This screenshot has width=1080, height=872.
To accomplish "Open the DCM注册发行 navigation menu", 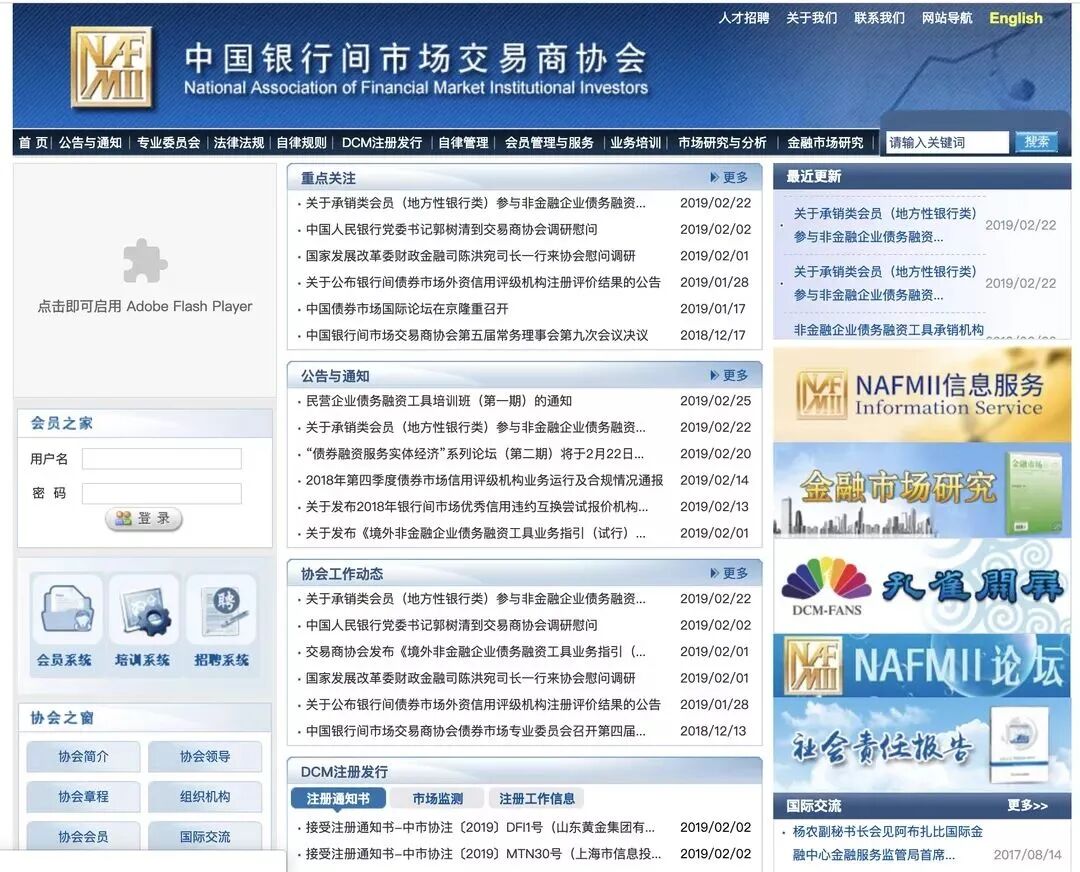I will (385, 141).
